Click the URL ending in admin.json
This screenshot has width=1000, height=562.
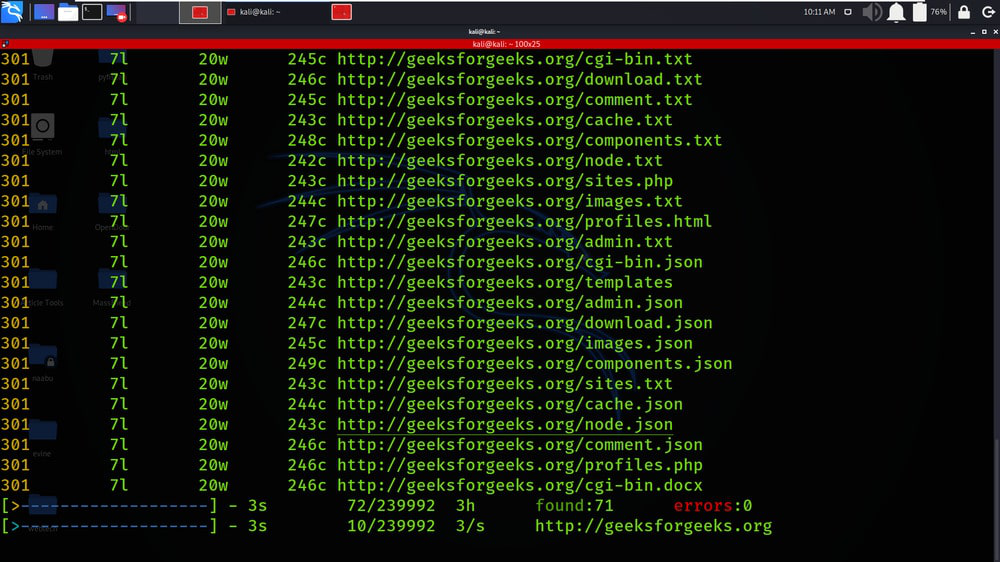pos(510,302)
